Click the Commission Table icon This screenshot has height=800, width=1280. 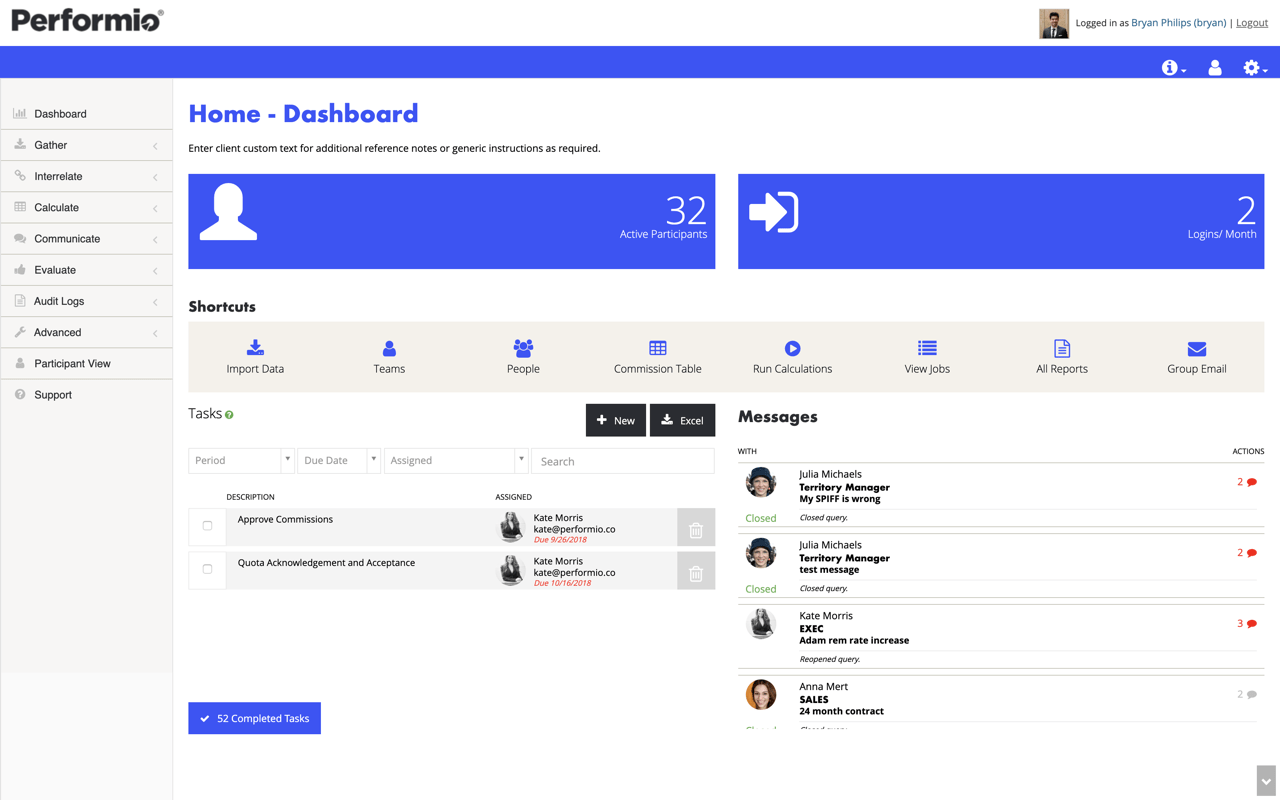[657, 356]
